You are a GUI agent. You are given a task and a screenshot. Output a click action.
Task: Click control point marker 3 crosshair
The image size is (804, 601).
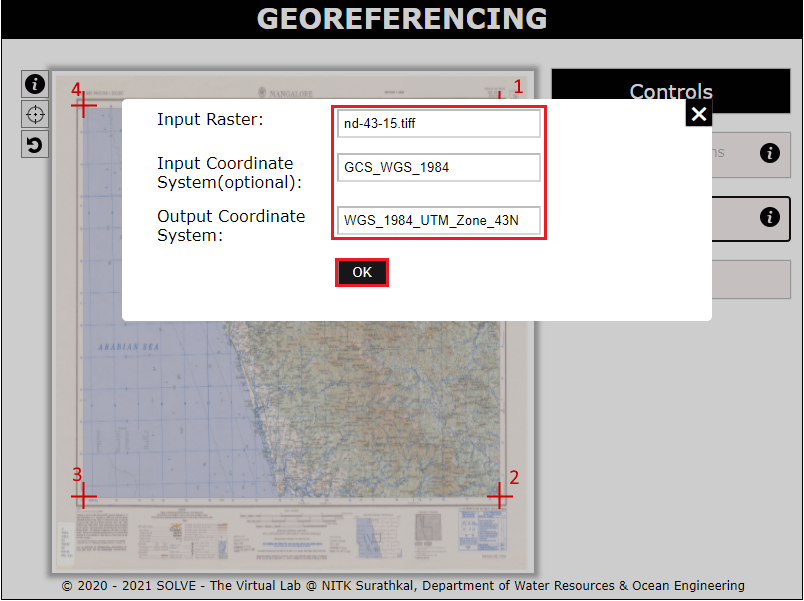click(x=84, y=495)
